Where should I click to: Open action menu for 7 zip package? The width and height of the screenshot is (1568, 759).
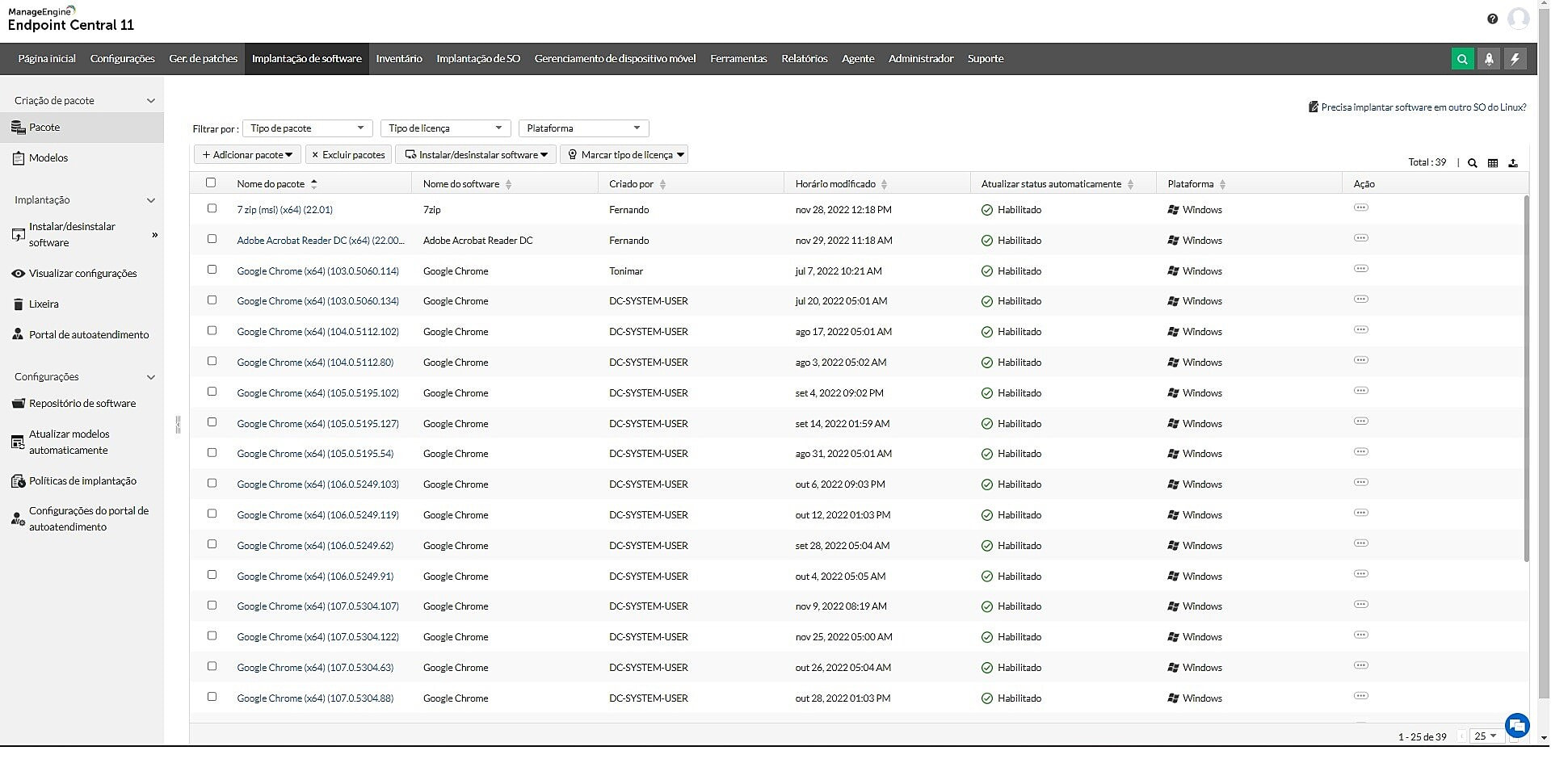[1360, 208]
